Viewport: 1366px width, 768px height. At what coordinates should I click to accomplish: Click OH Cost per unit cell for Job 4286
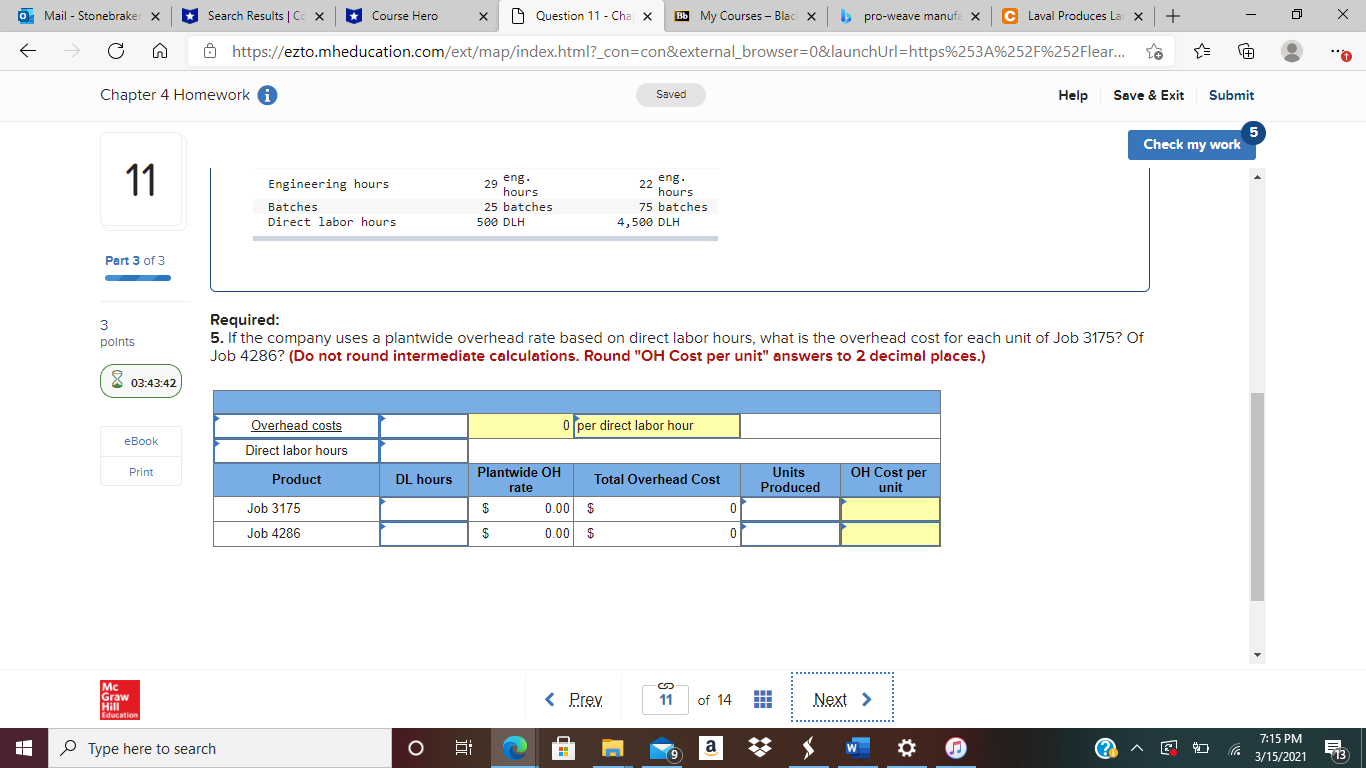tap(890, 534)
